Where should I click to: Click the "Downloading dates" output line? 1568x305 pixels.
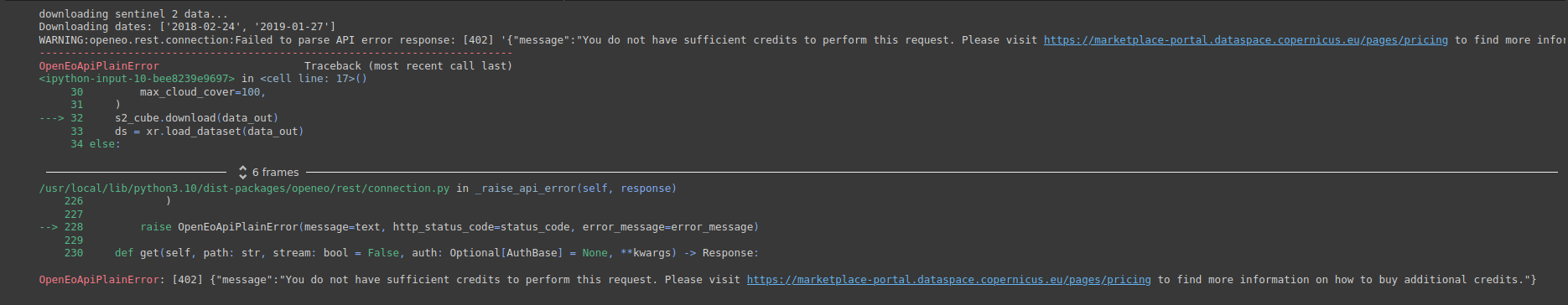187,27
